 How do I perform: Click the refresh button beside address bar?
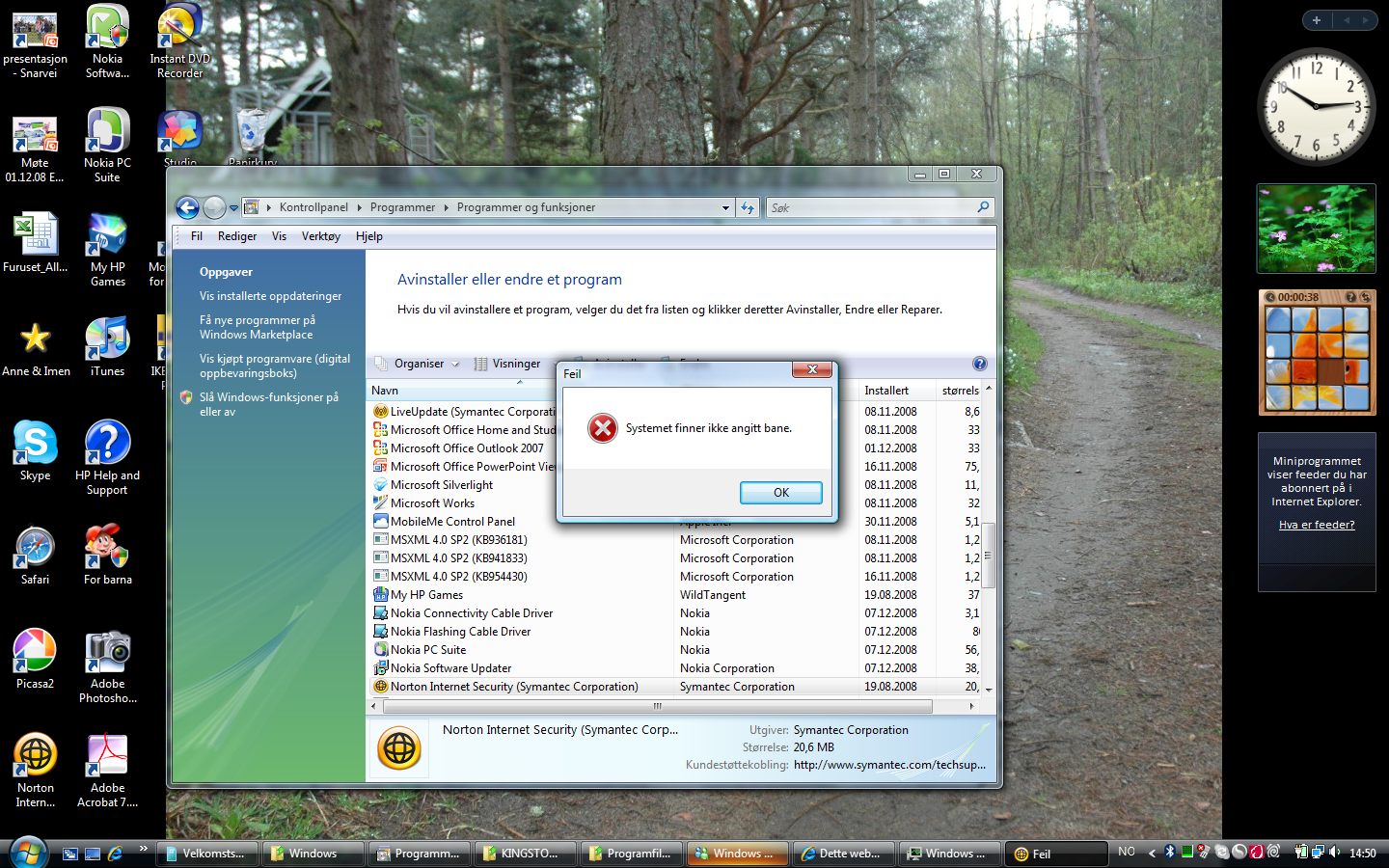click(x=748, y=207)
